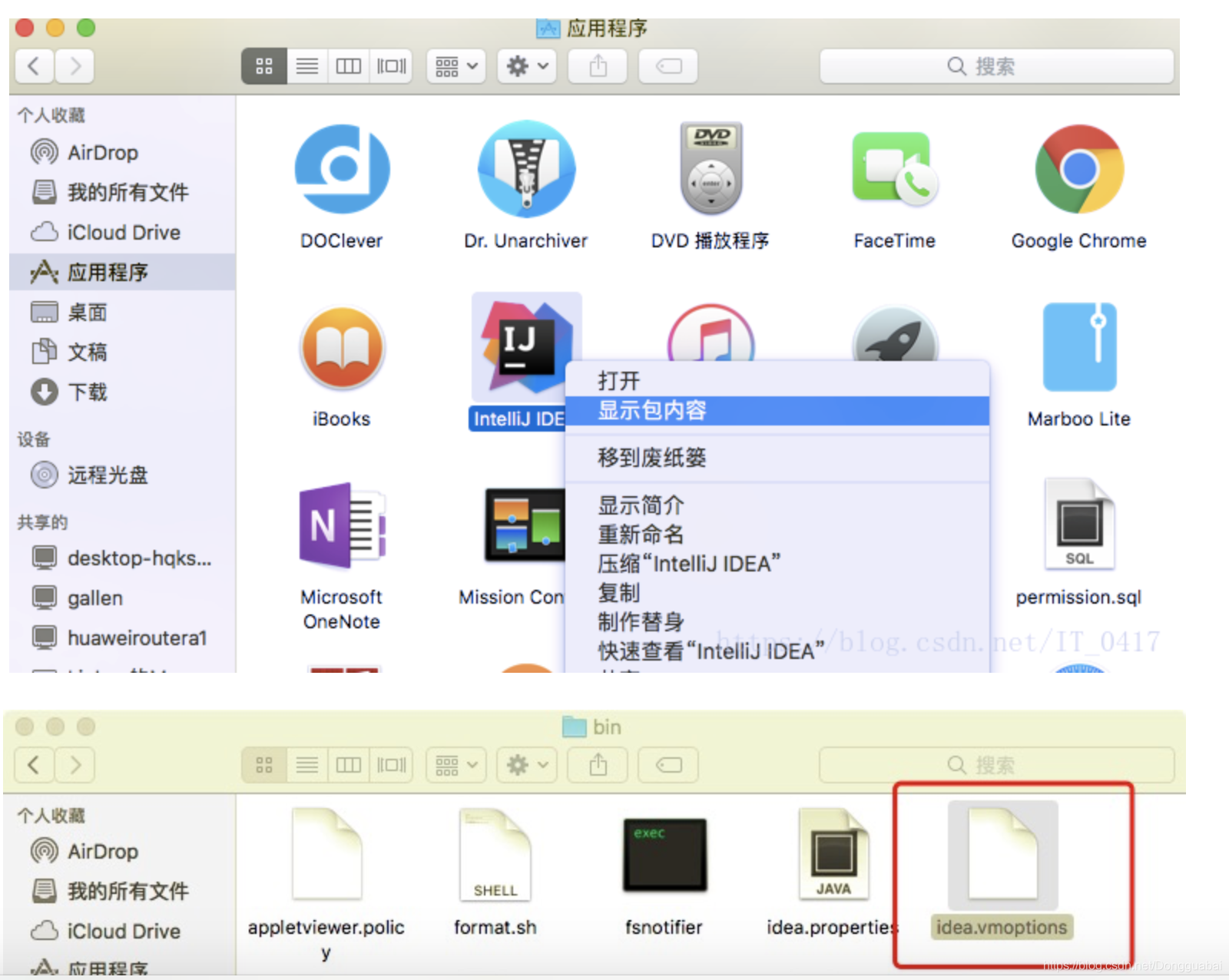
Task: Go forward in the bin window
Action: 75,765
